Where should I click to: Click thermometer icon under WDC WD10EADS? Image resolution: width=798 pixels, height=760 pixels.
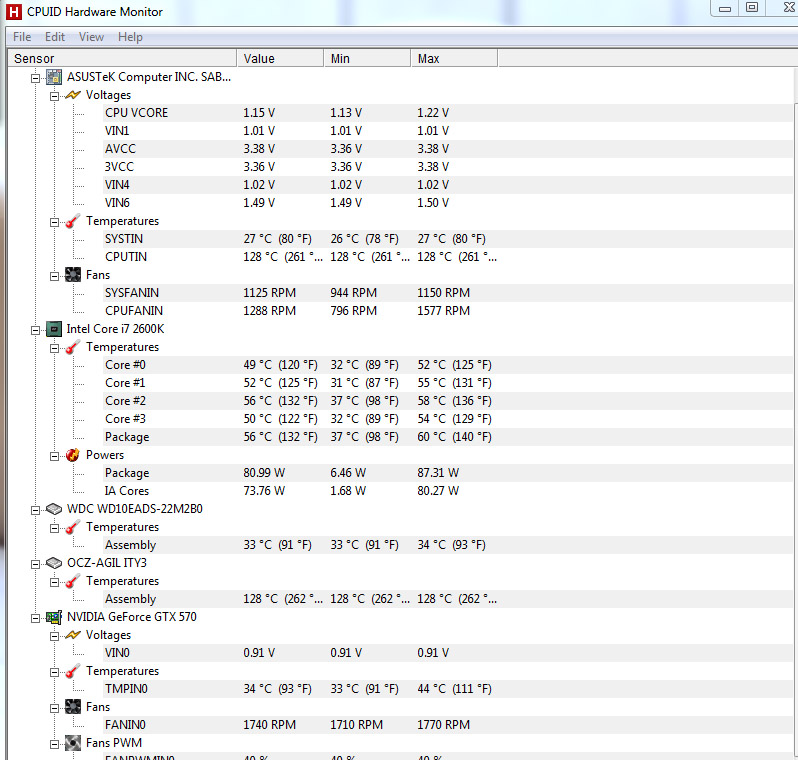[x=73, y=527]
